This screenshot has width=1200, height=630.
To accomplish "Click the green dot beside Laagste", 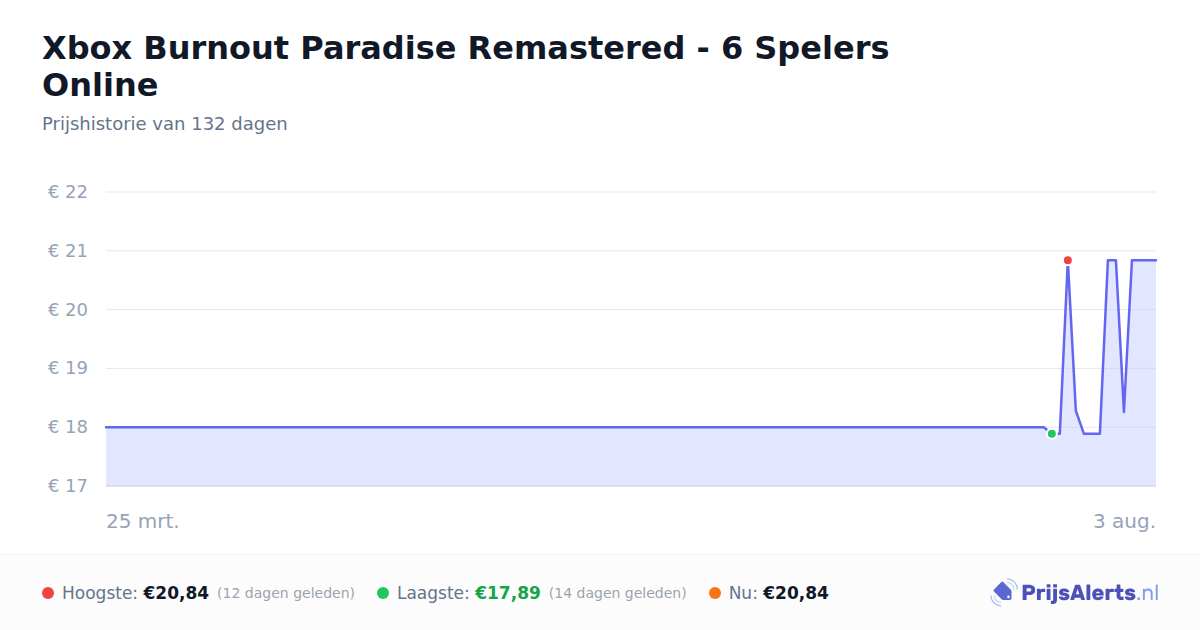I will click(383, 593).
